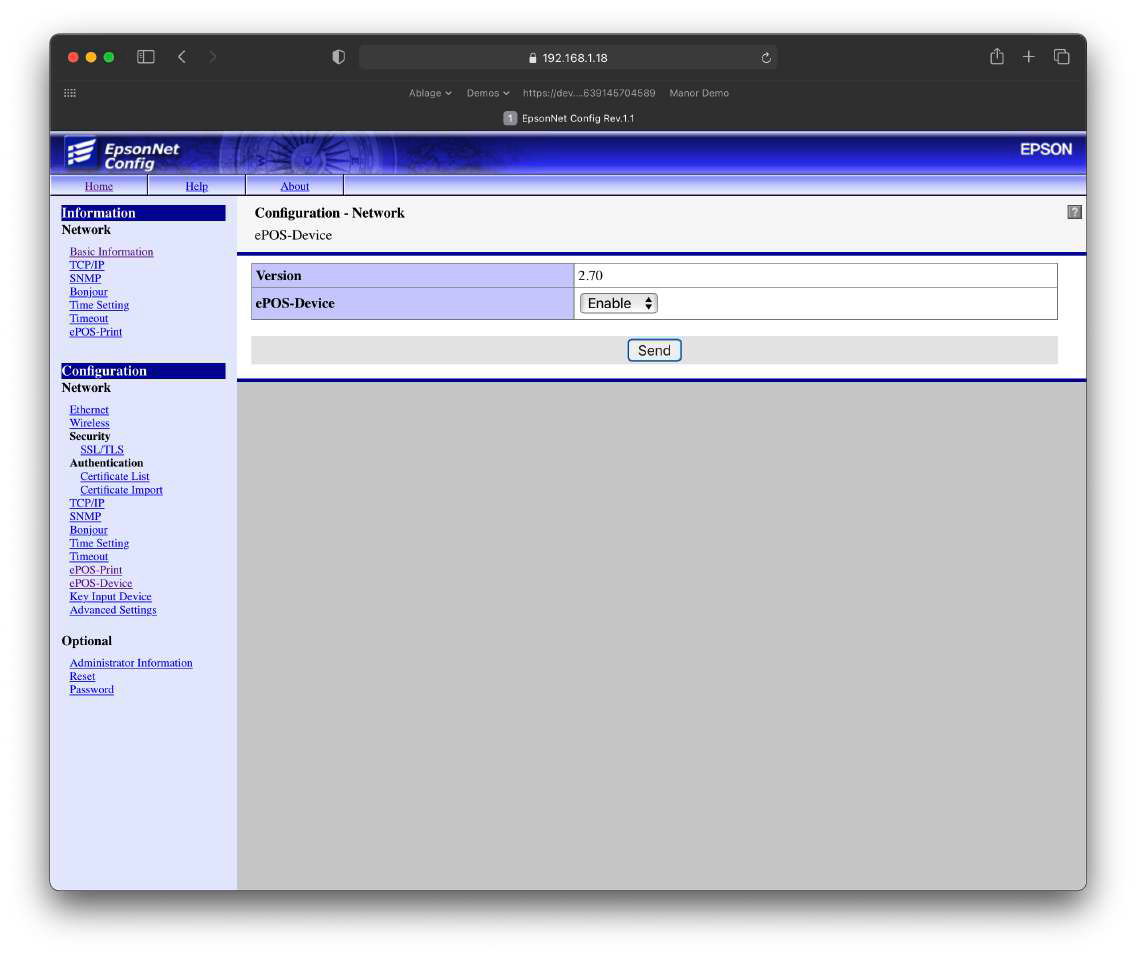This screenshot has width=1136, height=956.
Task: Open Time Setting under Information
Action: coord(99,305)
